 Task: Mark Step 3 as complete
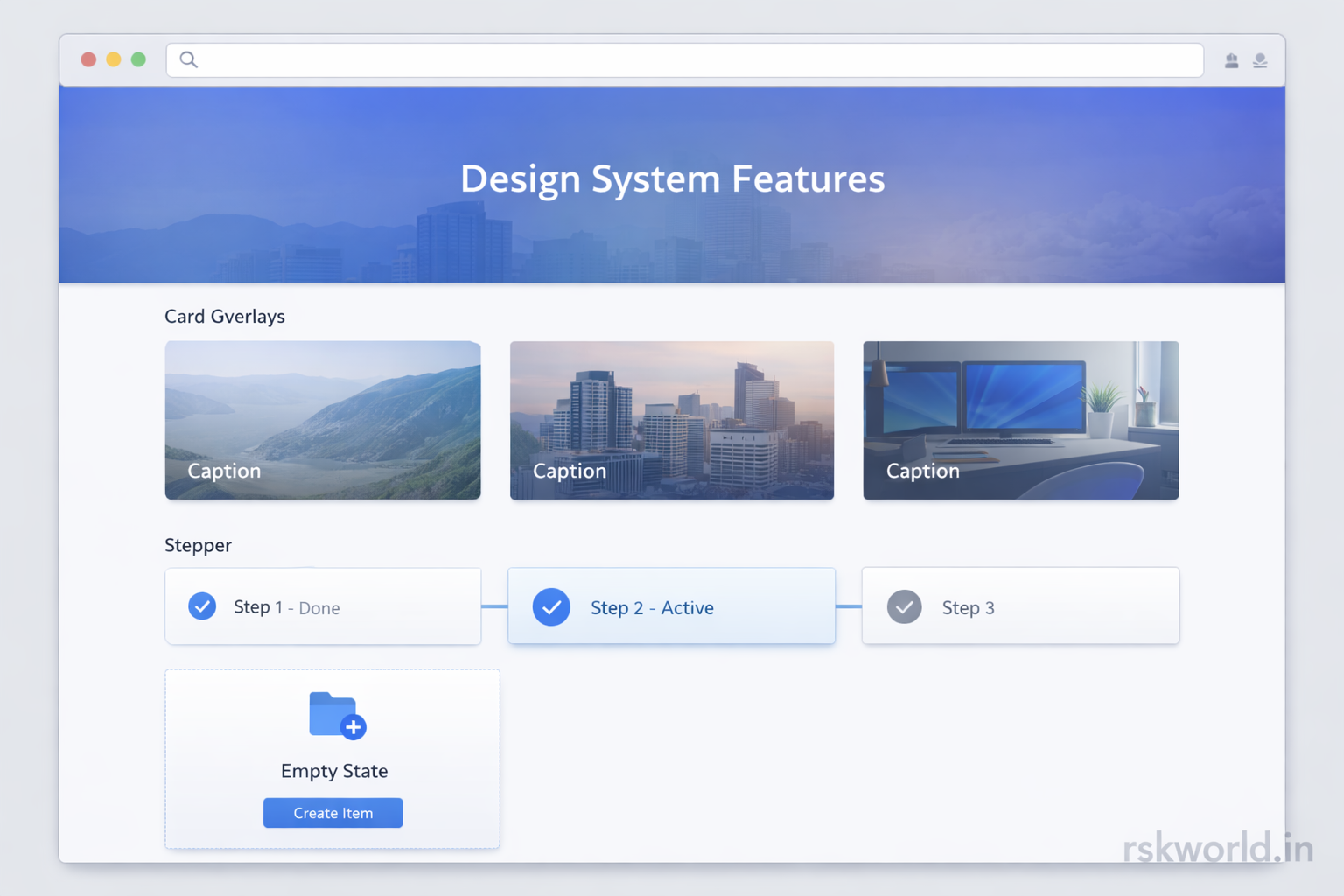coord(1020,605)
